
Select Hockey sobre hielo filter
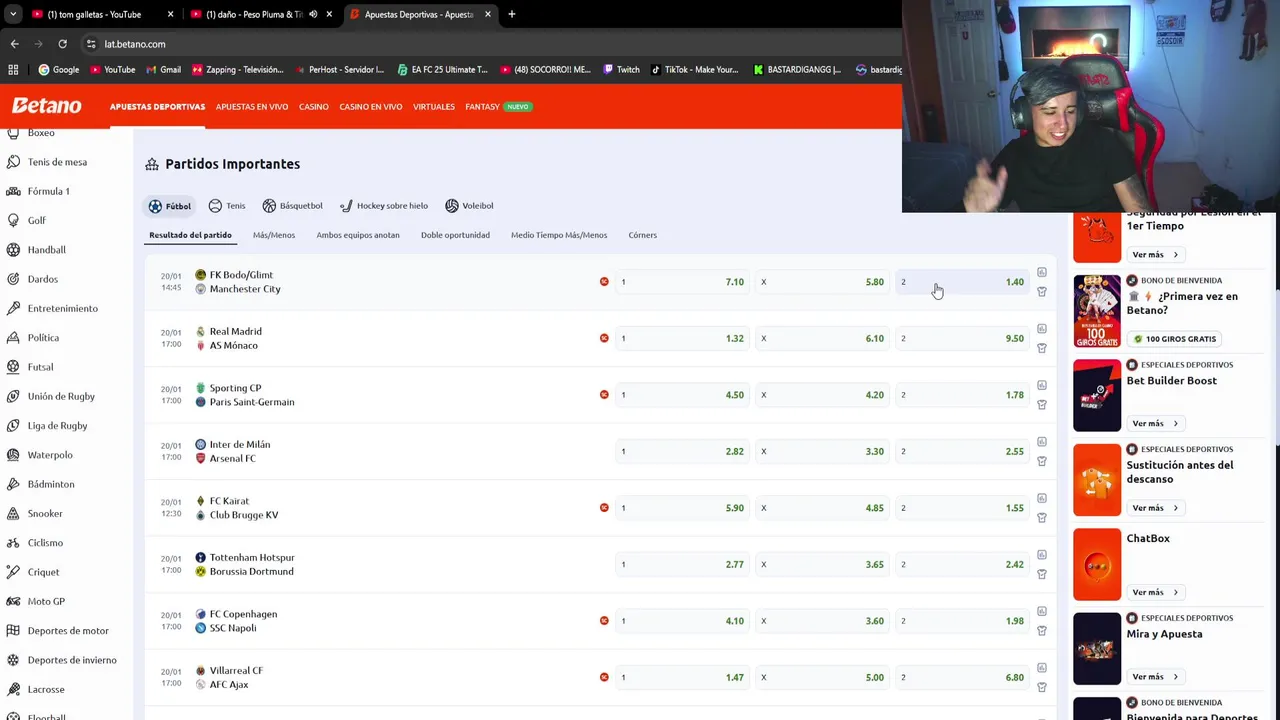point(383,206)
